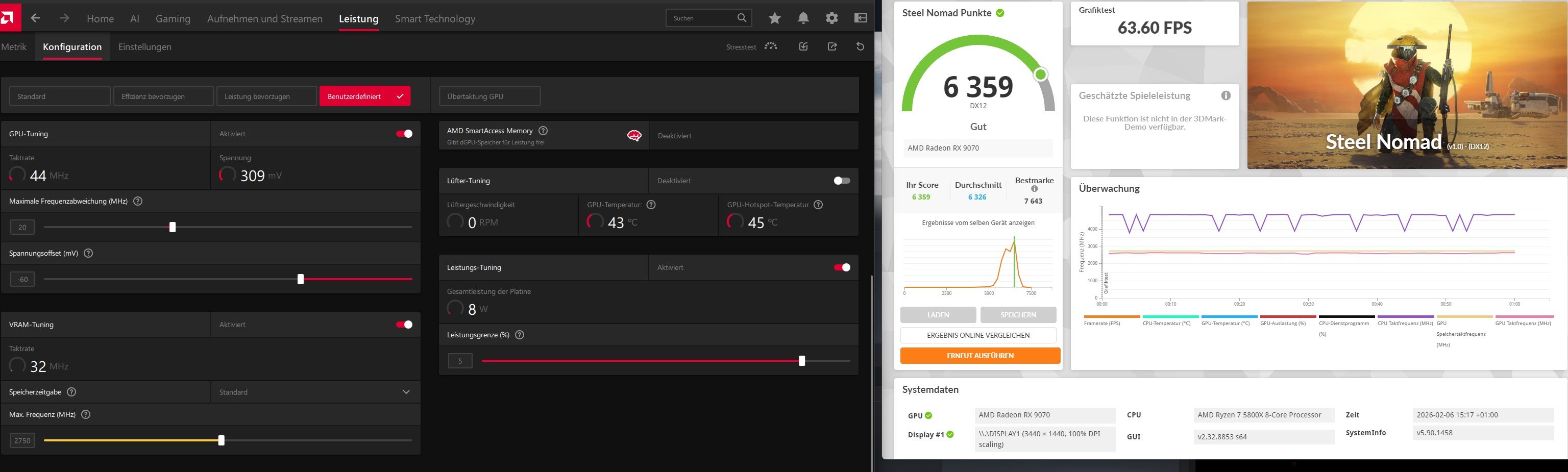Viewport: 1568px width, 472px height.
Task: Enable the Lüfter-Tuning switch
Action: pos(842,181)
